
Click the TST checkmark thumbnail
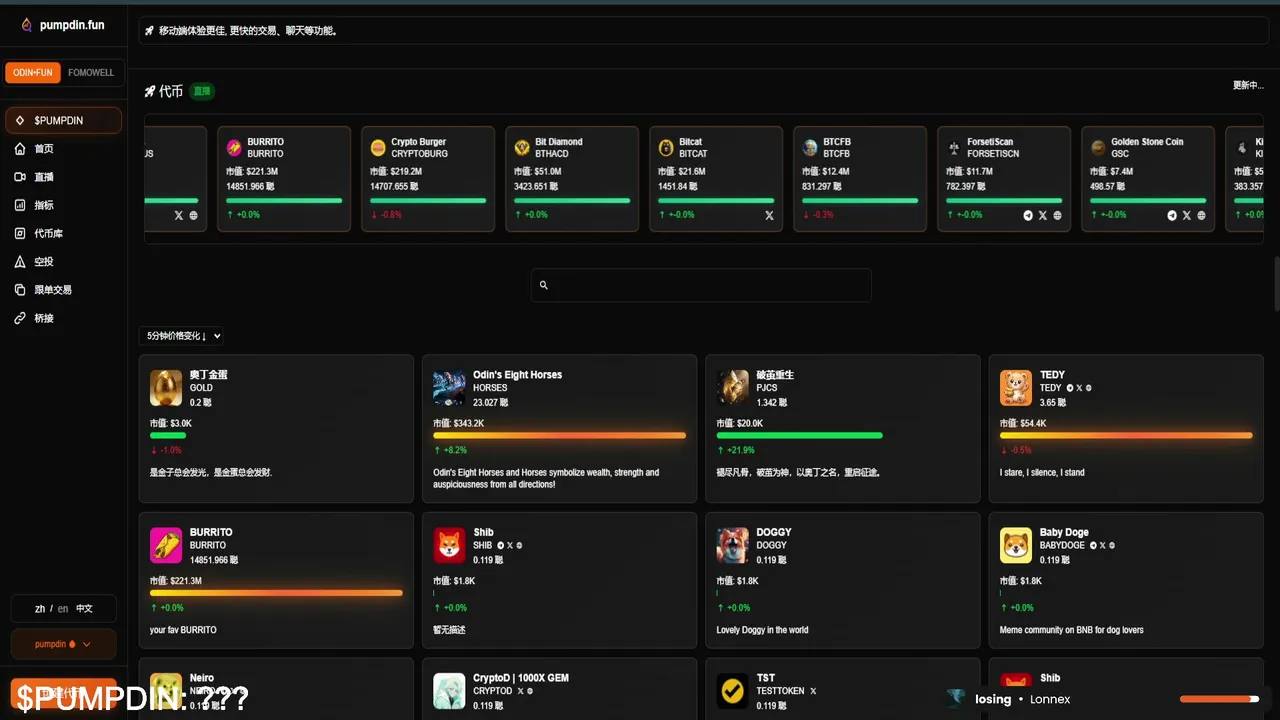(733, 691)
